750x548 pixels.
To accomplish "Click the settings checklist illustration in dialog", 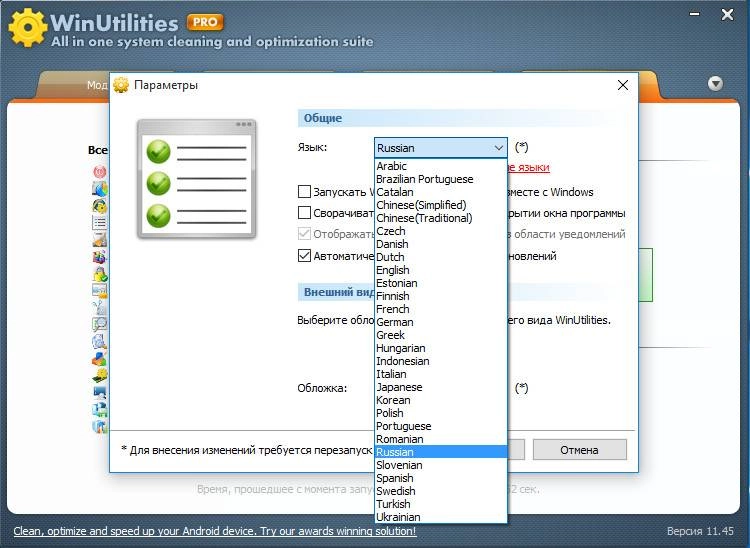I will [x=197, y=178].
